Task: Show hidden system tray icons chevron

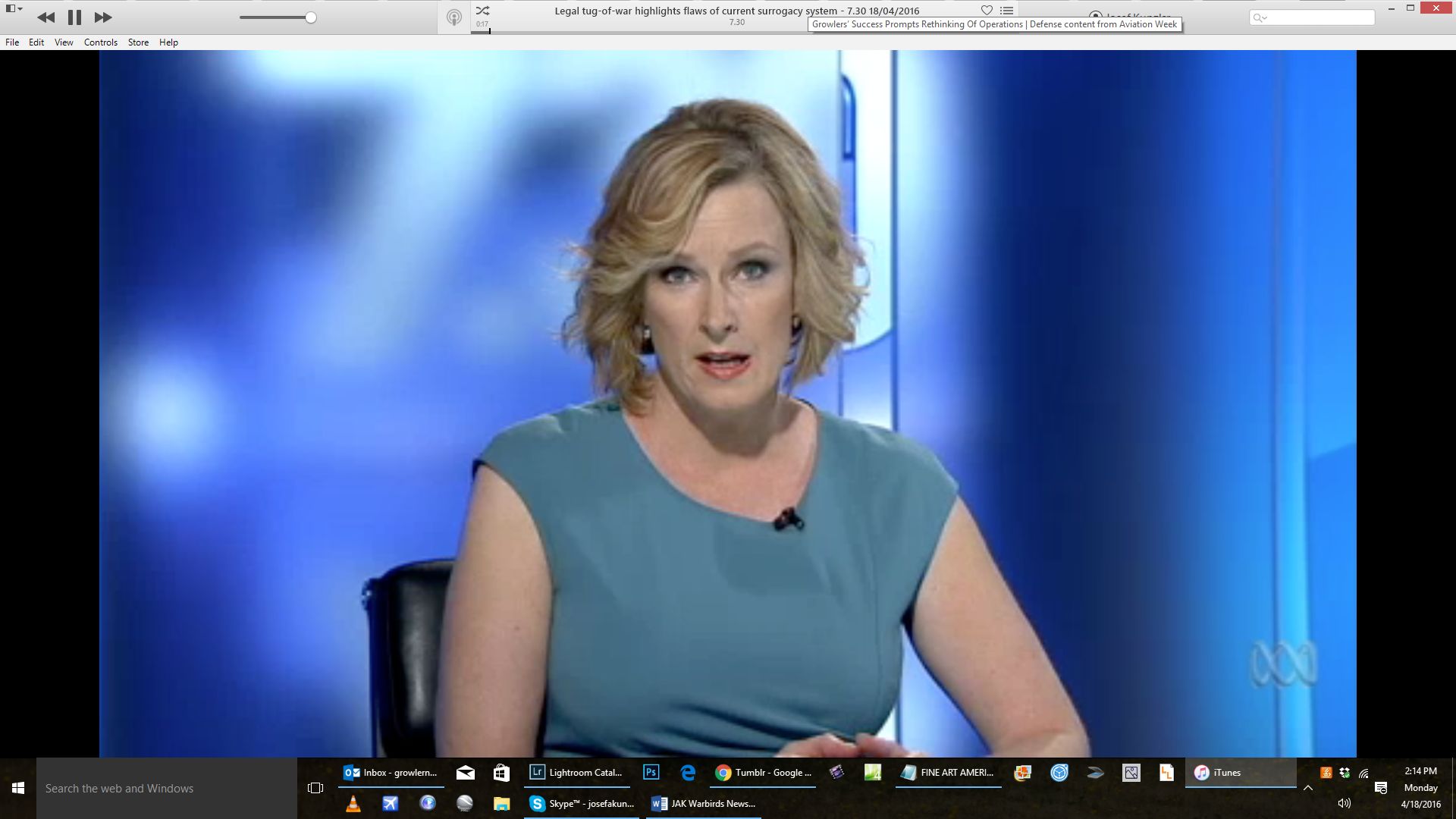Action: click(x=1308, y=788)
